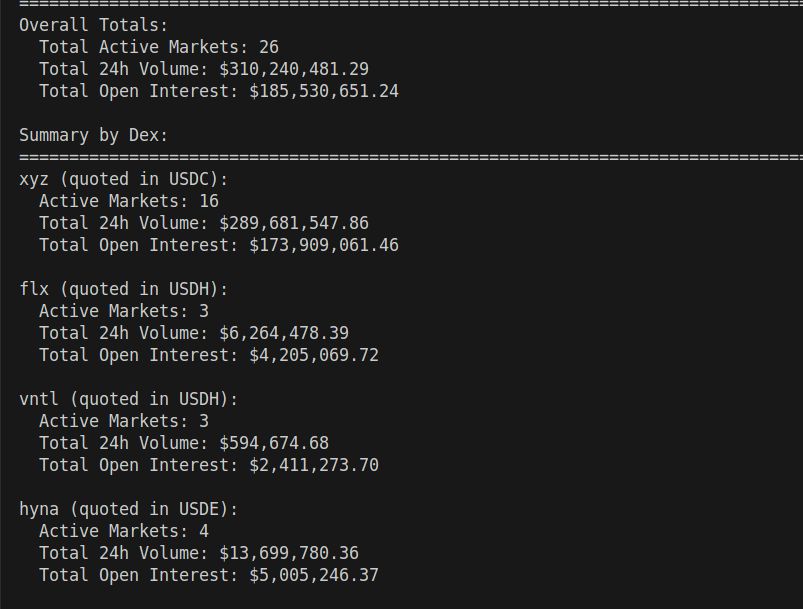The image size is (803, 609).
Task: Click the 'flx (quoted in USDH)' line
Action: click(x=124, y=289)
